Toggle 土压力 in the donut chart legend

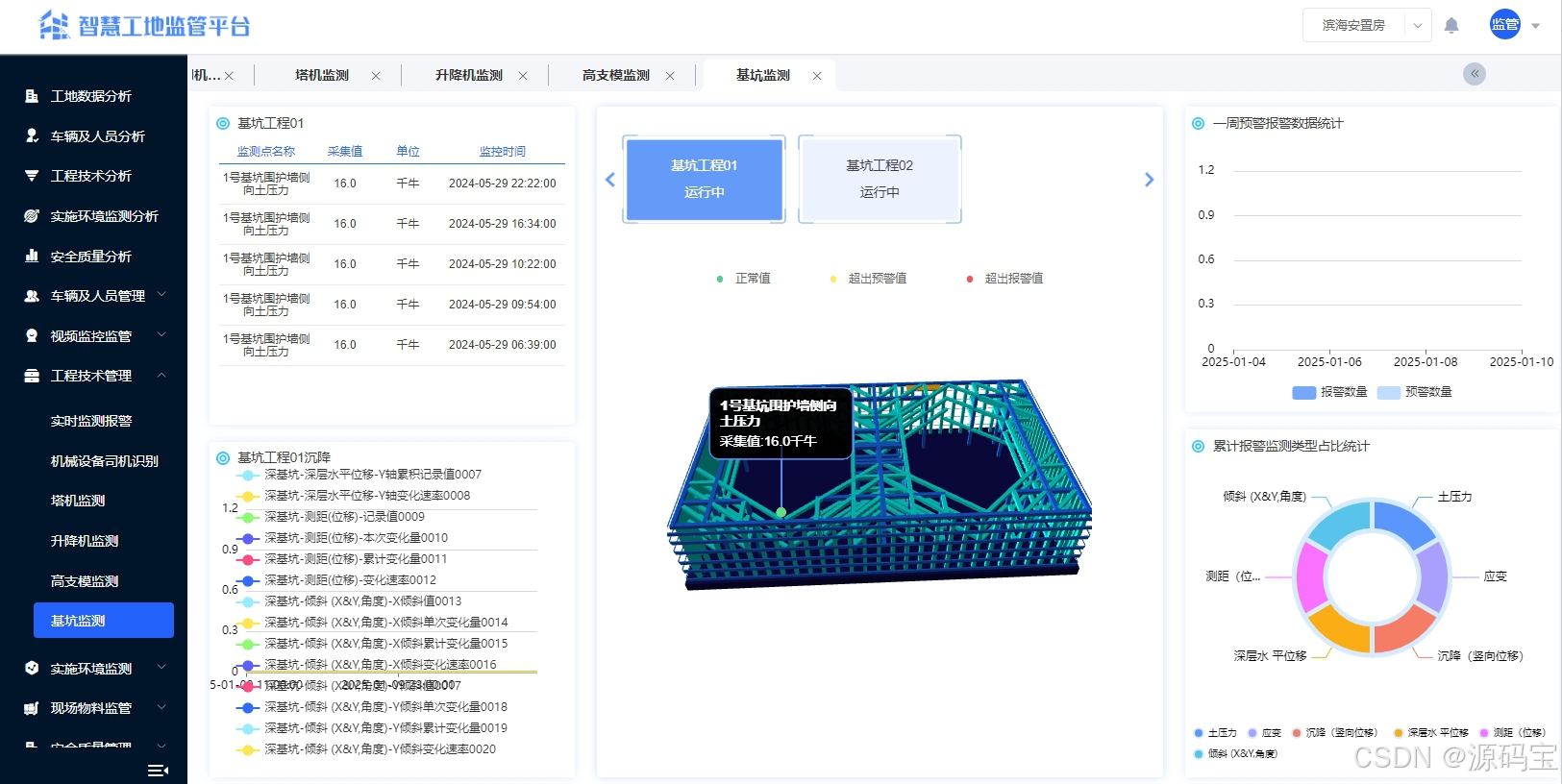(x=1216, y=732)
